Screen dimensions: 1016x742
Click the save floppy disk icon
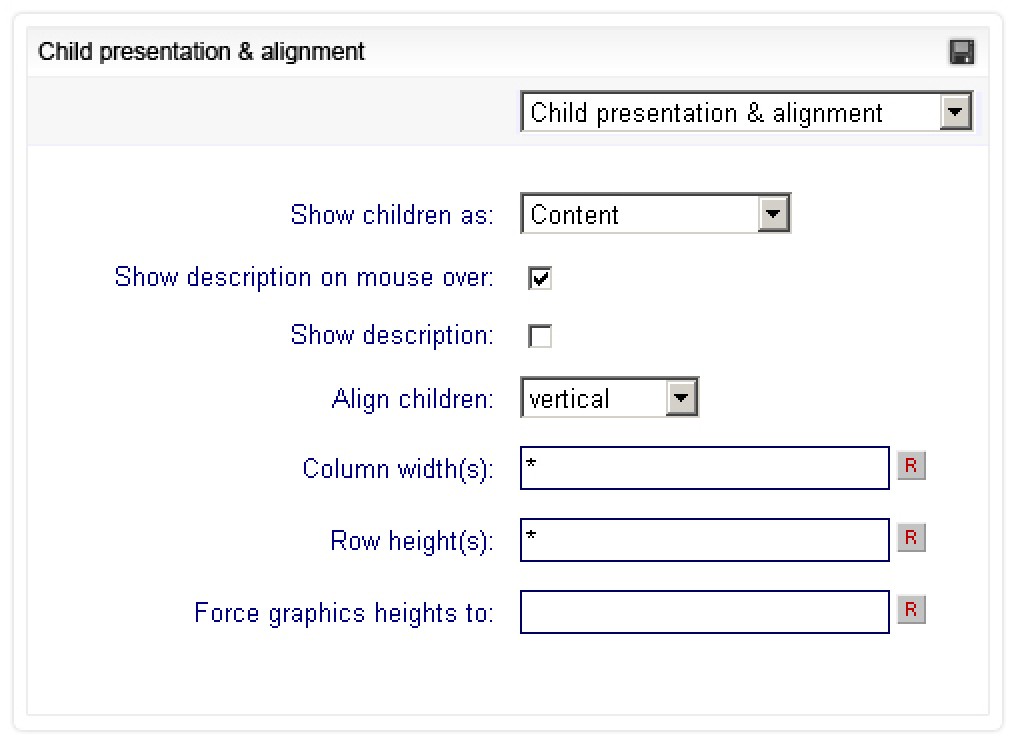962,52
